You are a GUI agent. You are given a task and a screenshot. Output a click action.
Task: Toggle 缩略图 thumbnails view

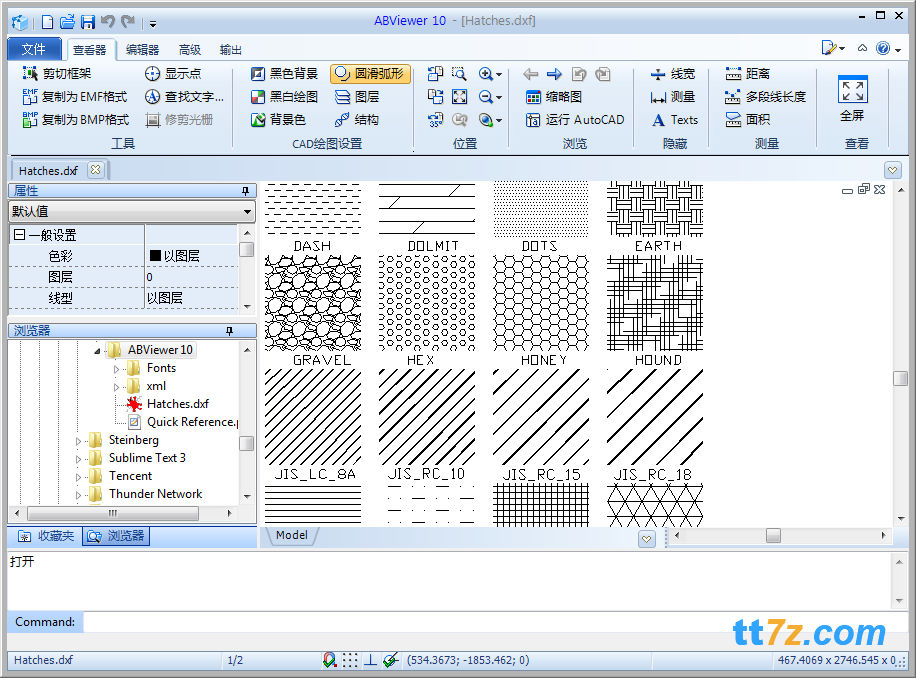click(554, 96)
